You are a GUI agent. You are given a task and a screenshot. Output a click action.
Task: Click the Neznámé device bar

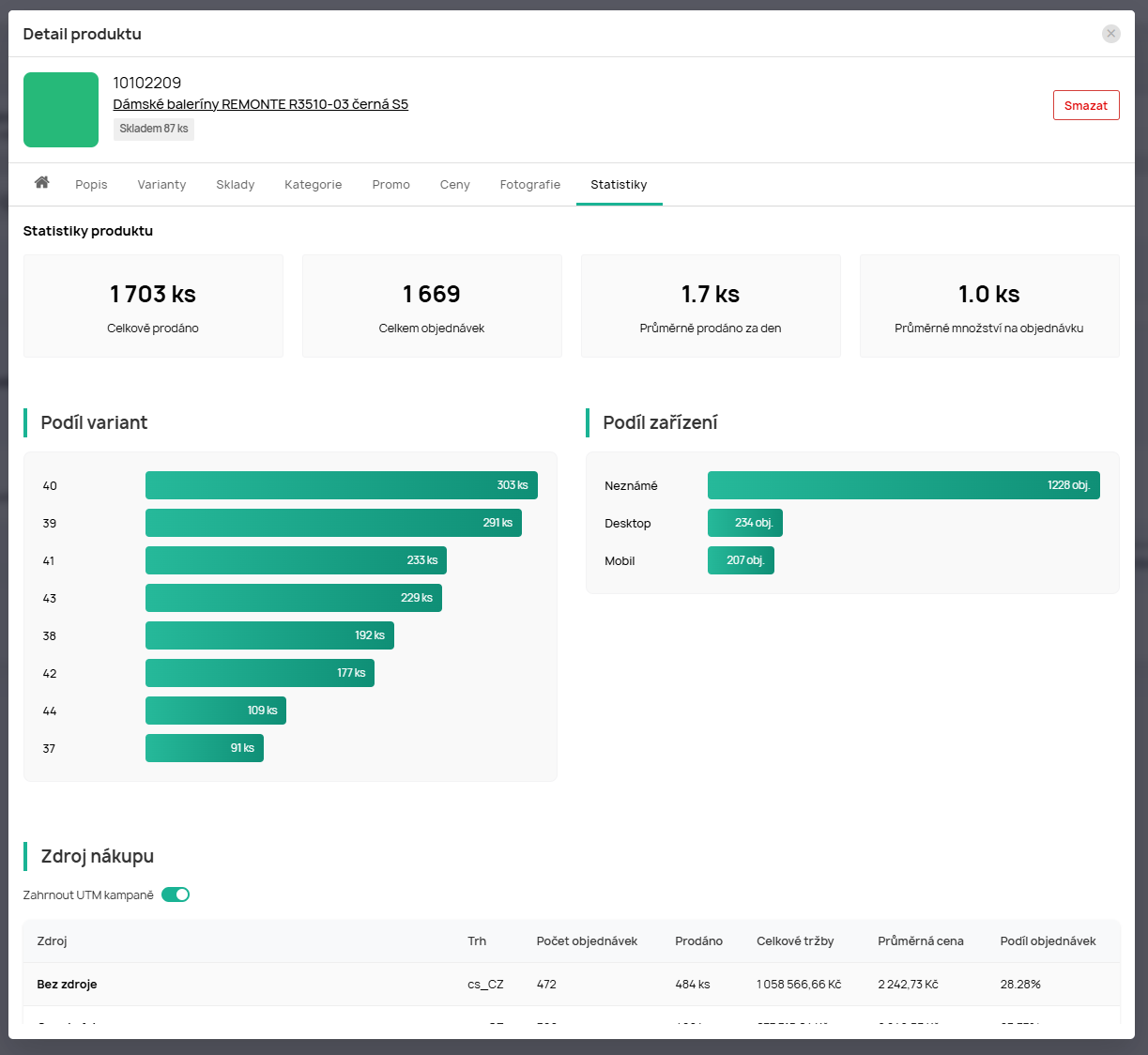pos(903,485)
